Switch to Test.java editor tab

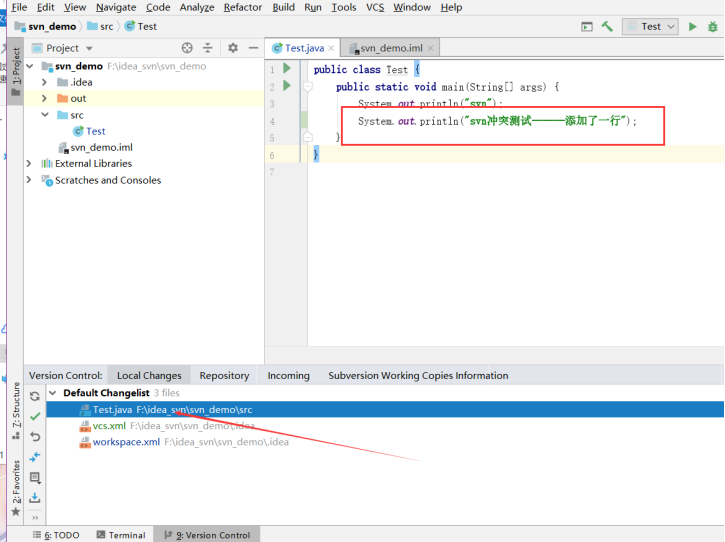(300, 48)
